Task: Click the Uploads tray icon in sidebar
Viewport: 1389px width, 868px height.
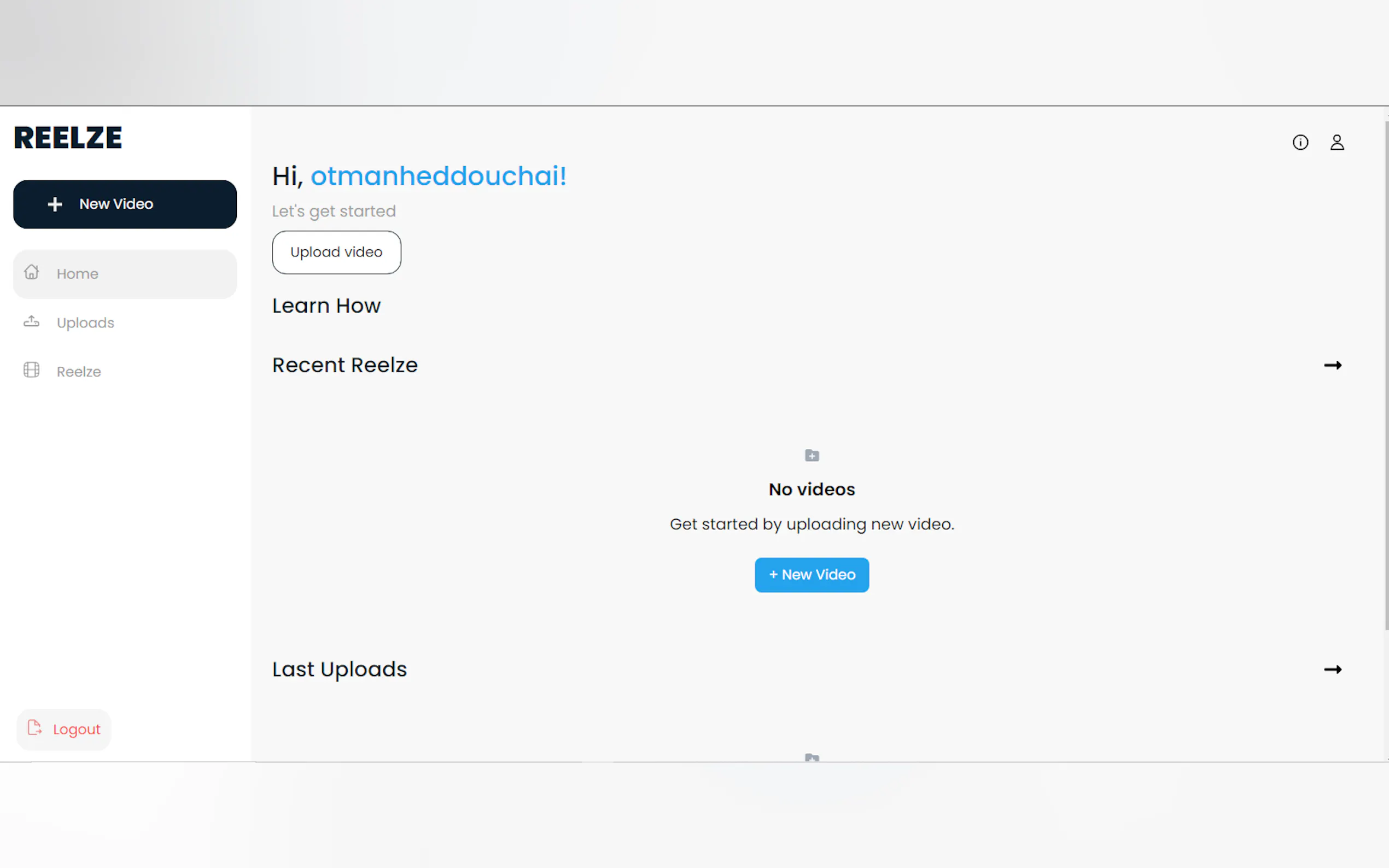Action: coord(32,321)
